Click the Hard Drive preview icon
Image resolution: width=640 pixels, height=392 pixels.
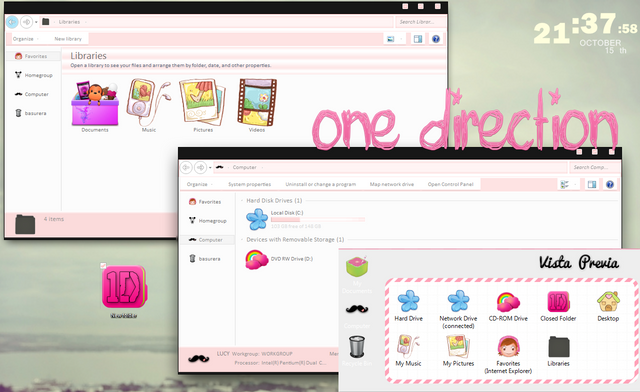pyautogui.click(x=409, y=301)
